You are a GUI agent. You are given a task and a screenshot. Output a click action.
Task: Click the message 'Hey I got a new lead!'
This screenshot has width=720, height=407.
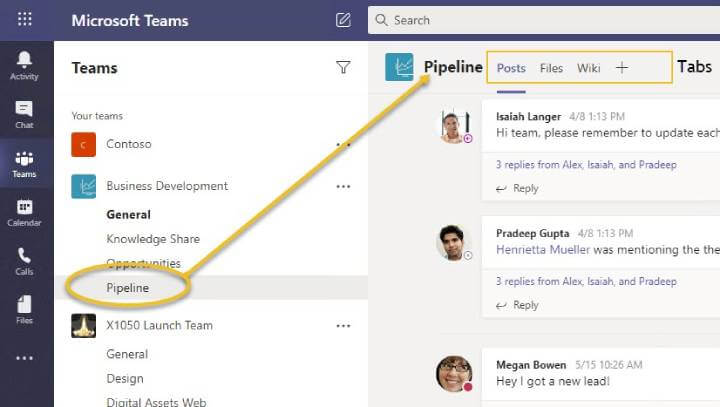coord(553,381)
